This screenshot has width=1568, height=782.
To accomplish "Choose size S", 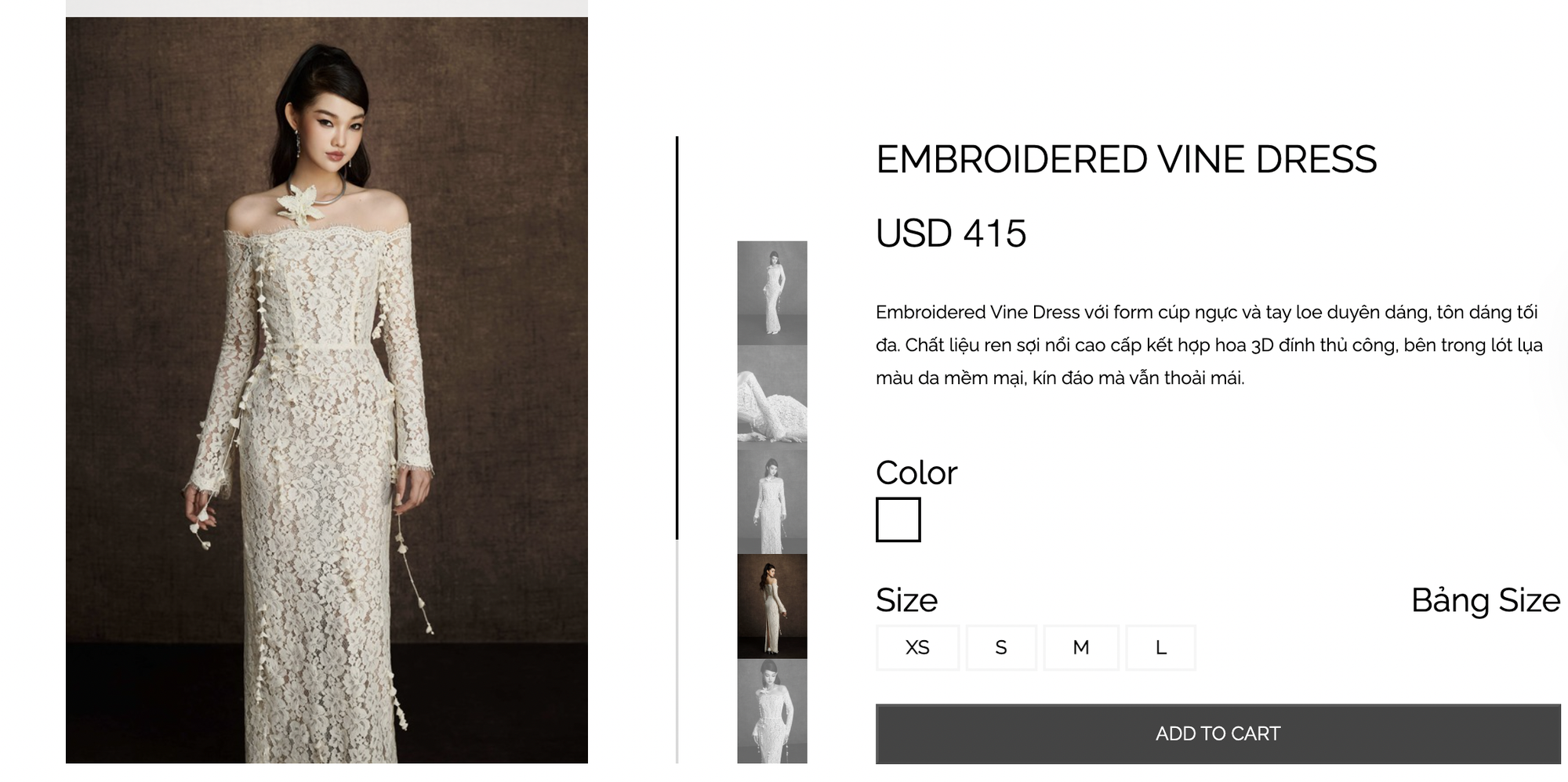I will click(x=1001, y=647).
